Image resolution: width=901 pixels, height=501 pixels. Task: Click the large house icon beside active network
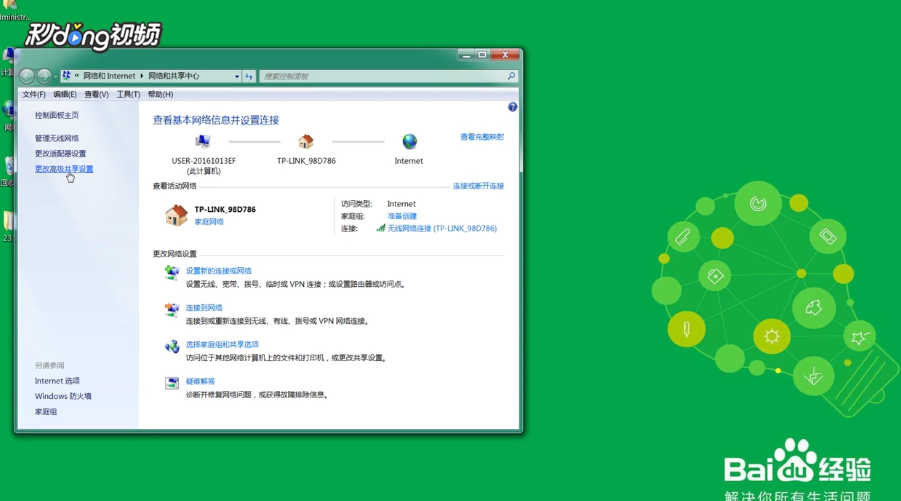pos(176,215)
